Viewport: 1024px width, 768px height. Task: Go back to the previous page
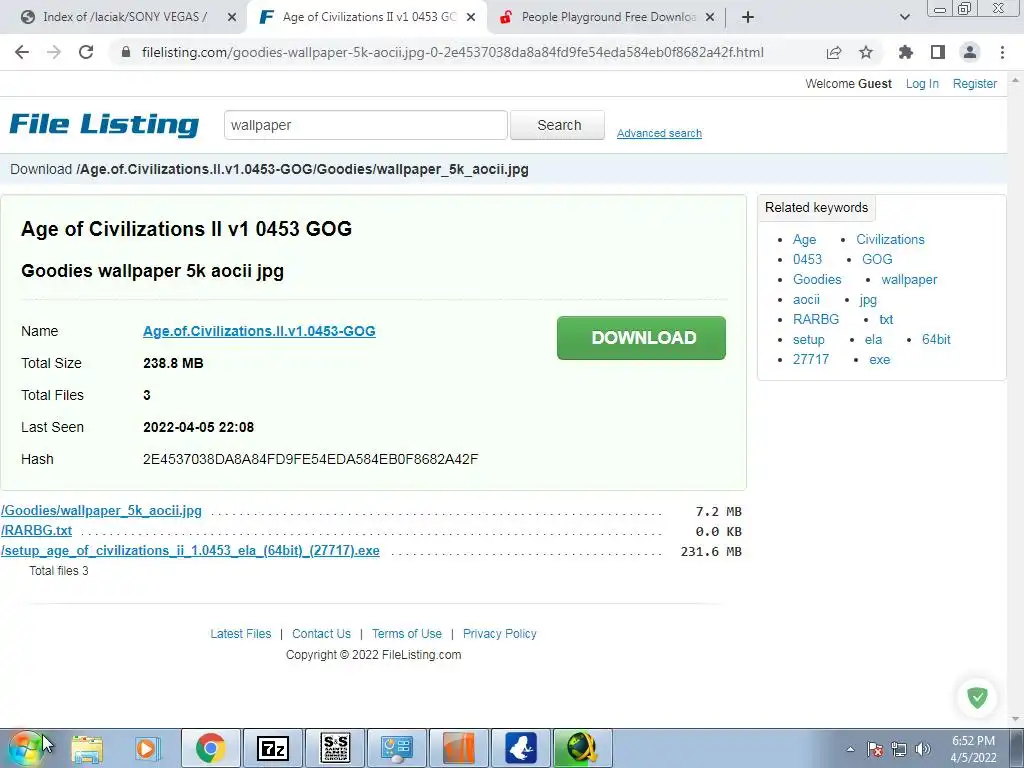tap(22, 52)
